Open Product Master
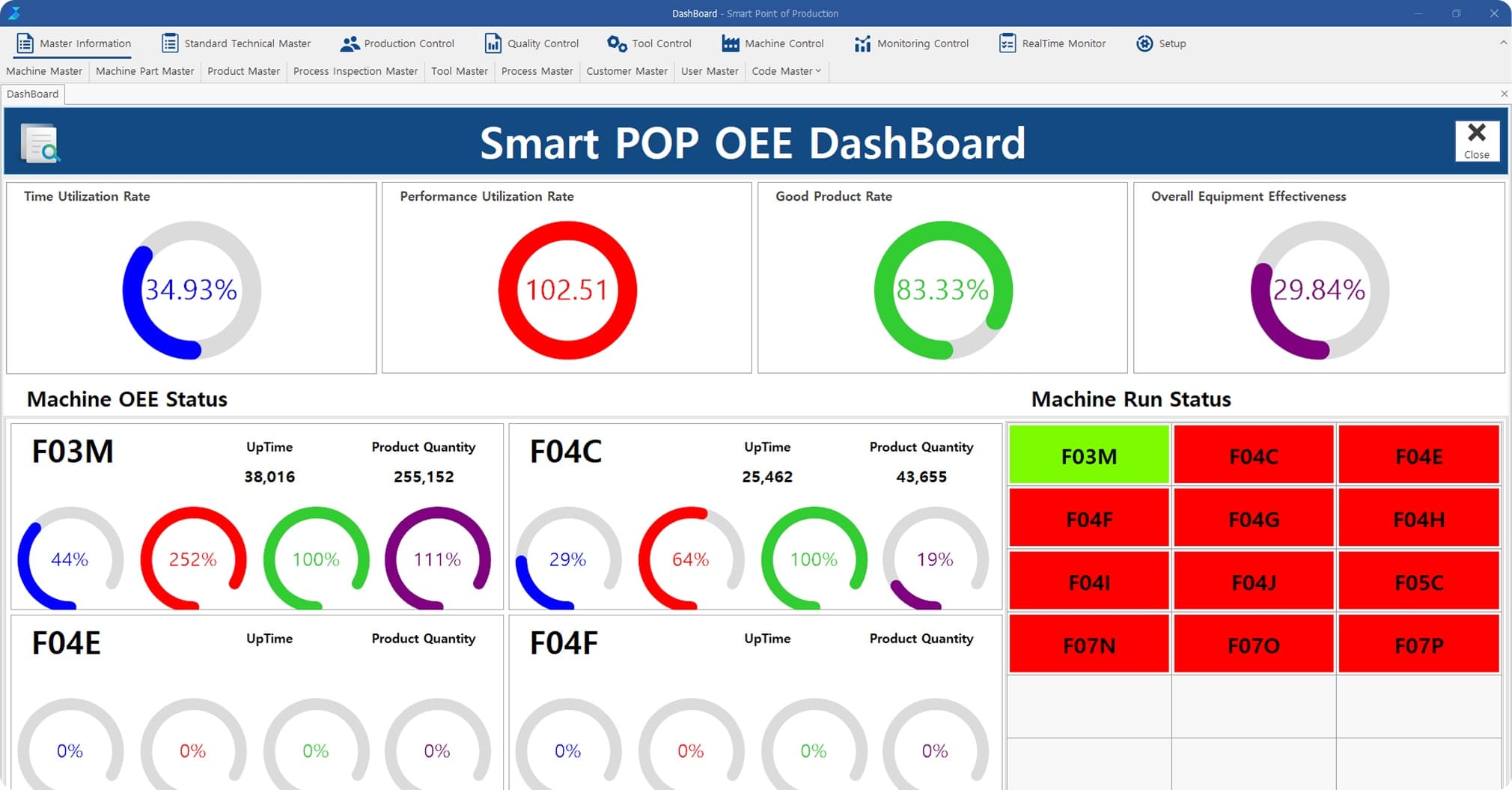1512x790 pixels. point(243,71)
